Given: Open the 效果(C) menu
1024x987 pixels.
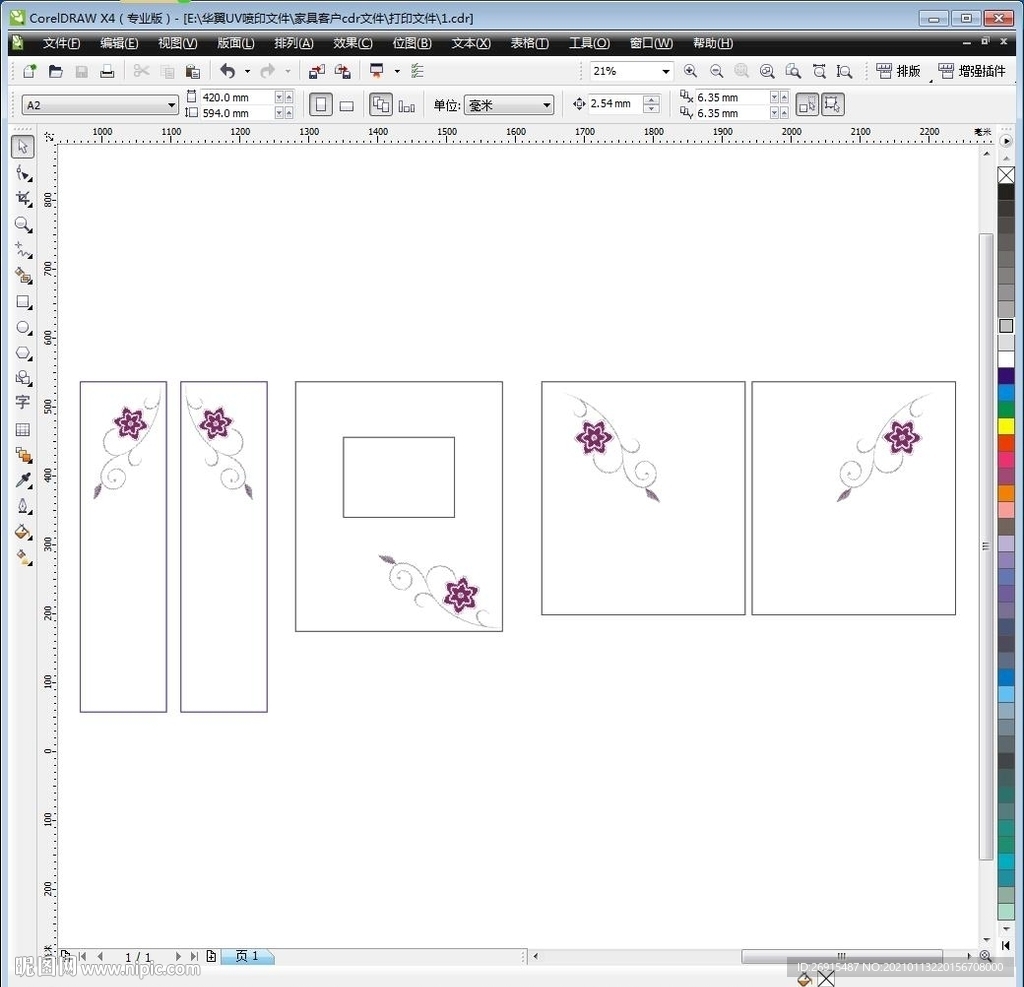Looking at the screenshot, I should point(353,43).
